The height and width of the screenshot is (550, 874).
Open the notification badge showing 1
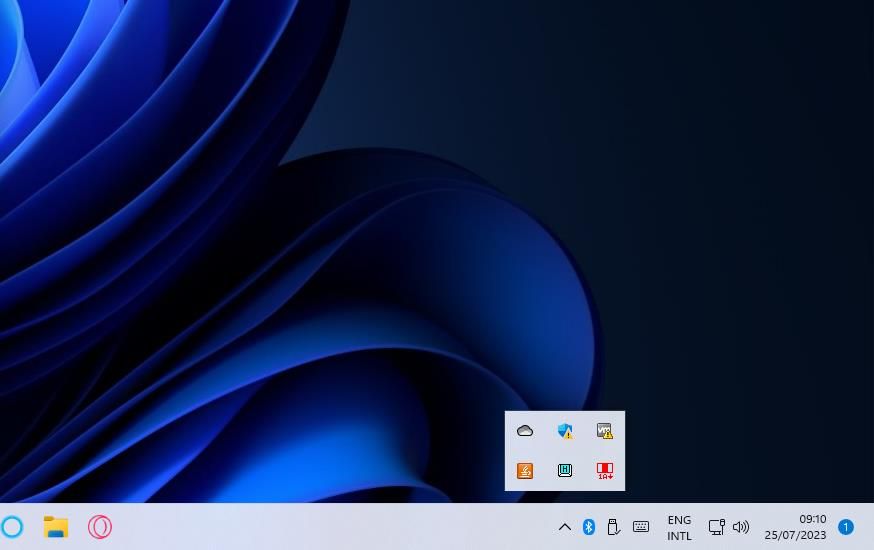pyautogui.click(x=845, y=527)
